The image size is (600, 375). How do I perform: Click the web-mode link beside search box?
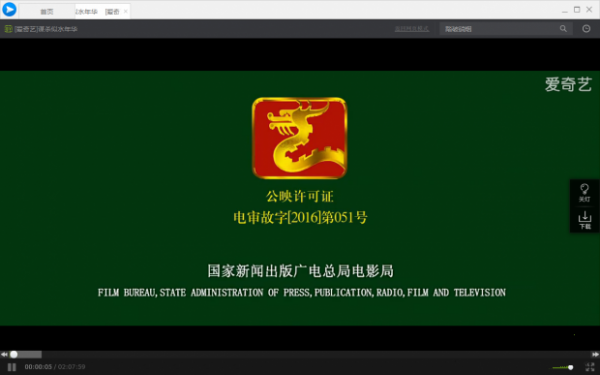click(x=412, y=29)
